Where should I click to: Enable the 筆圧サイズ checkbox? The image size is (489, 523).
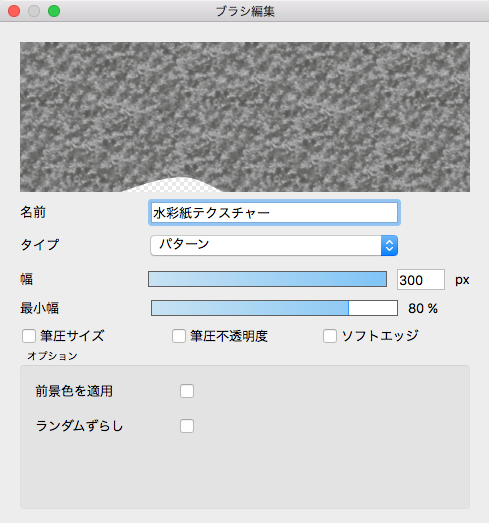point(29,336)
